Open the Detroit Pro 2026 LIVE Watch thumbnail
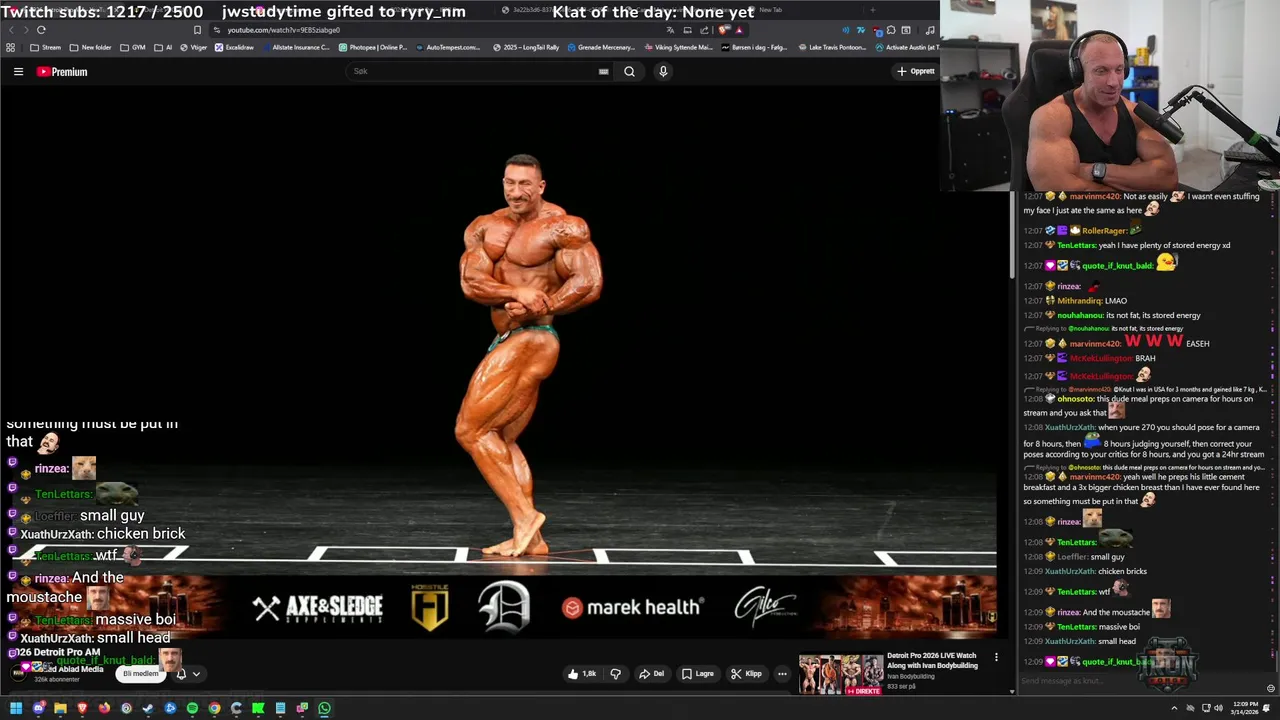The width and height of the screenshot is (1280, 720). [x=841, y=674]
